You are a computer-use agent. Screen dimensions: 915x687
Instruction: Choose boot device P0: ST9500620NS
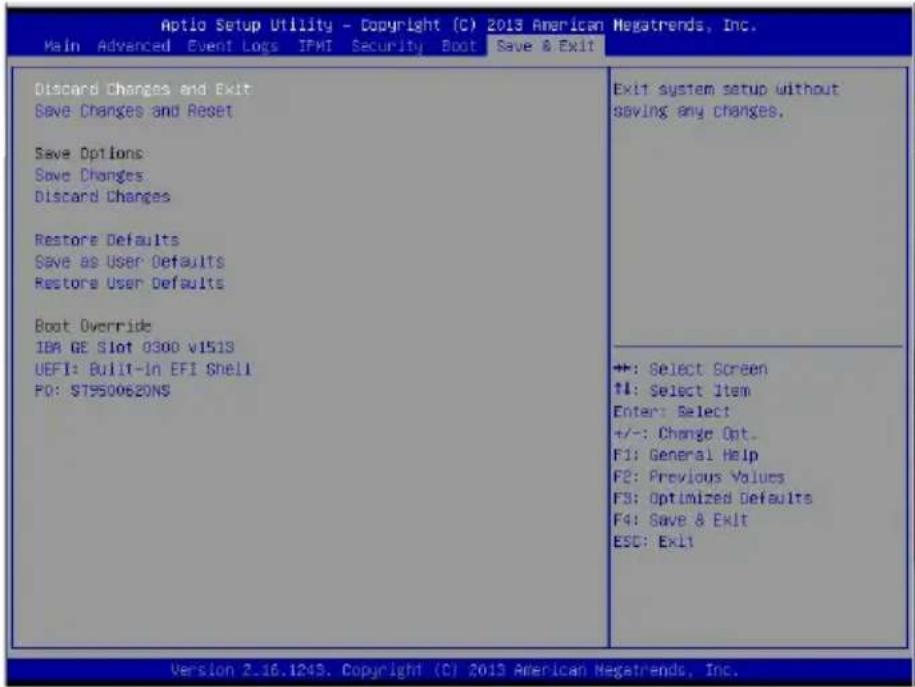tap(102, 390)
